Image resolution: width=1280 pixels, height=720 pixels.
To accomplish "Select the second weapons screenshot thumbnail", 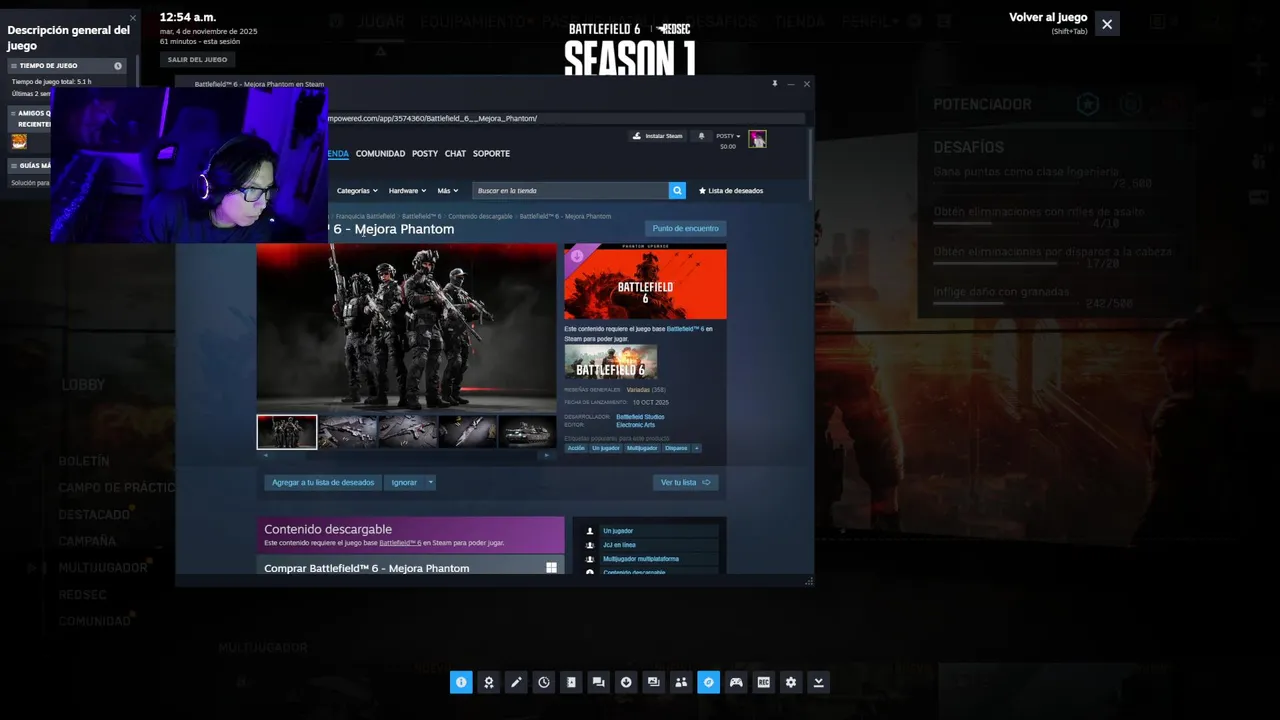I will pos(348,432).
